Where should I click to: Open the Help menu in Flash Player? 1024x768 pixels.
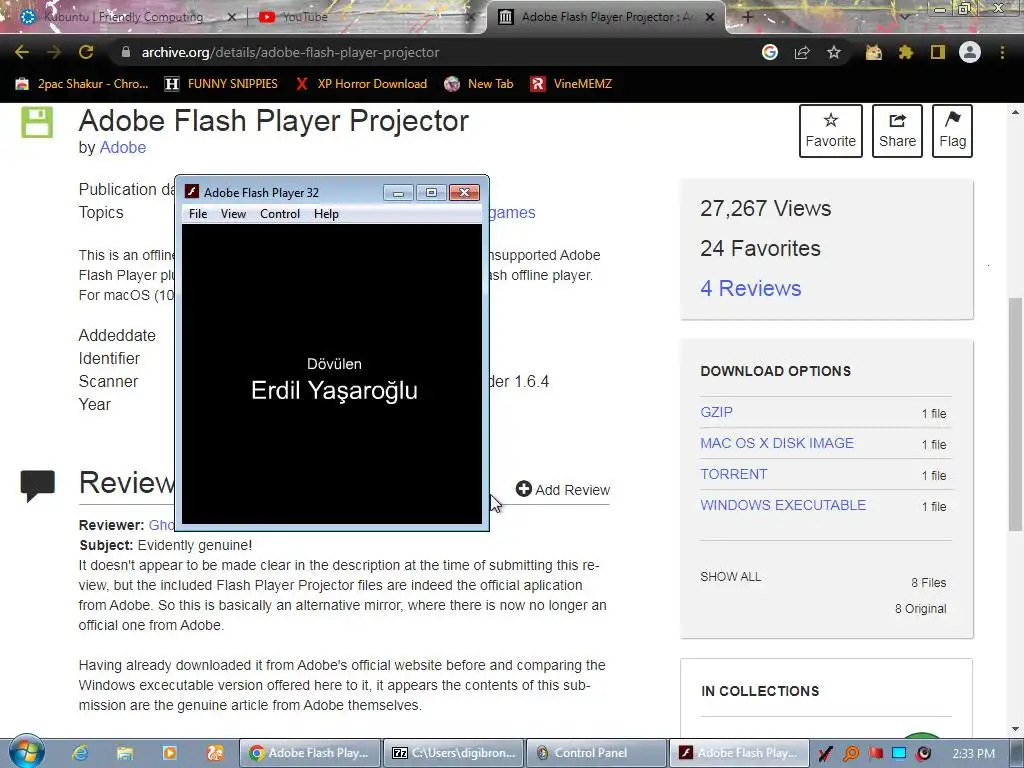coord(326,214)
